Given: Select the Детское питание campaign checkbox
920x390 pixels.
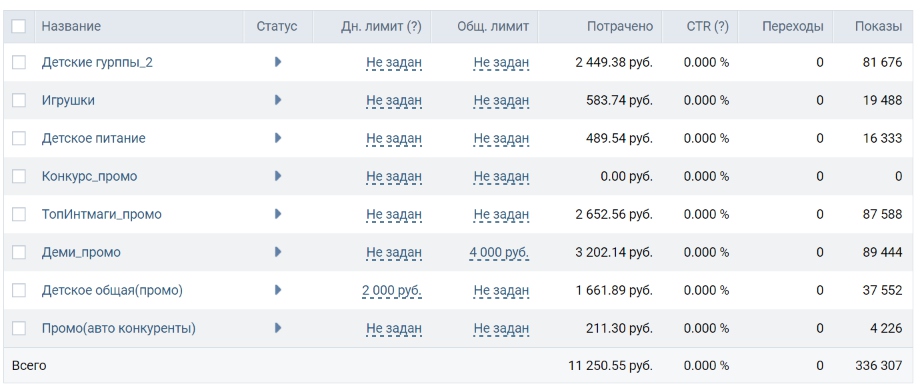Looking at the screenshot, I should (x=19, y=138).
